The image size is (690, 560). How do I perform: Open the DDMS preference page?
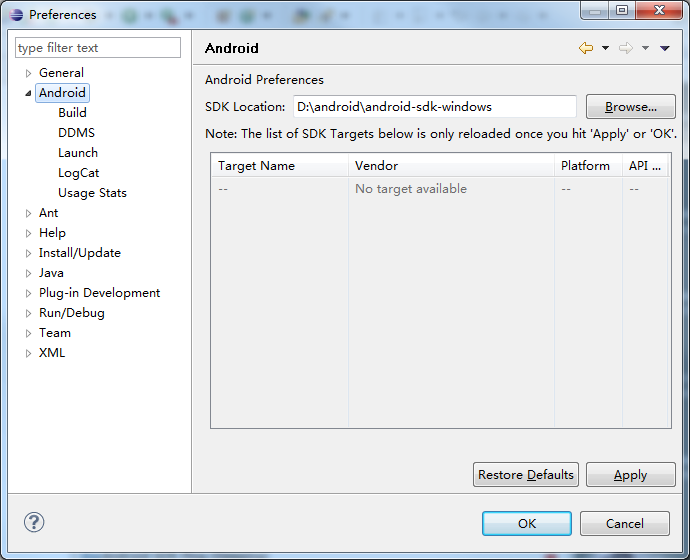point(77,133)
